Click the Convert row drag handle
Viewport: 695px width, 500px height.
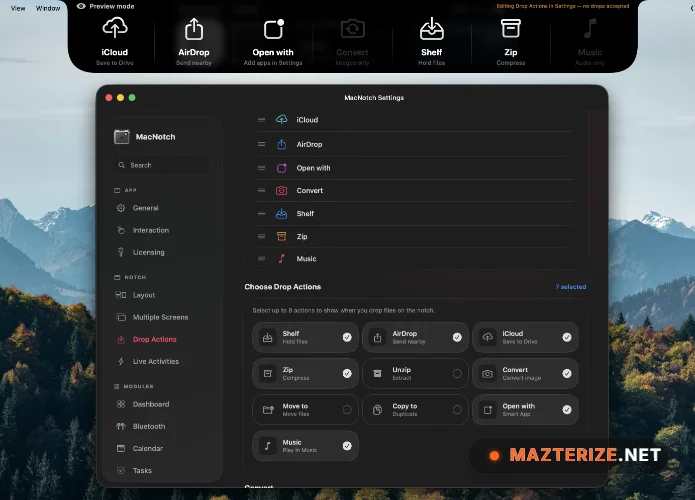click(262, 190)
